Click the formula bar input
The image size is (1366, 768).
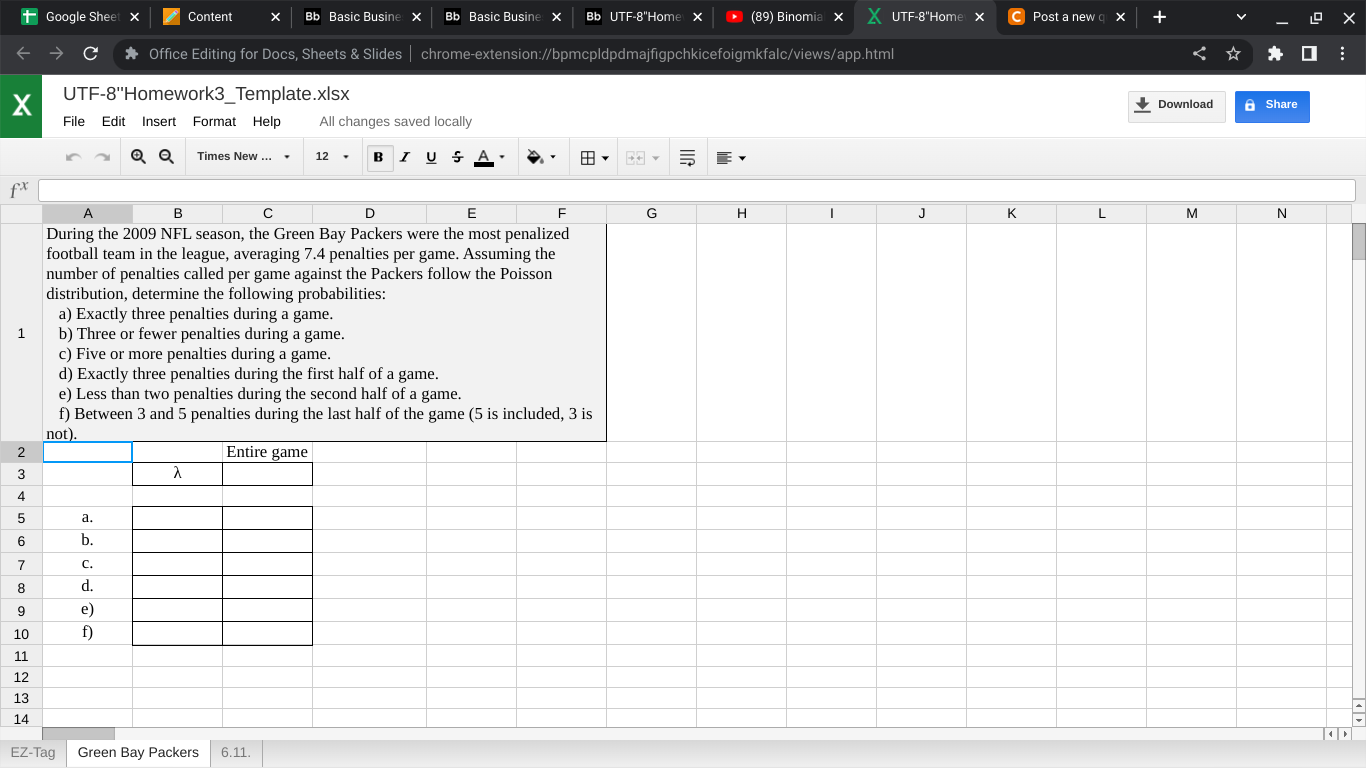tap(696, 190)
